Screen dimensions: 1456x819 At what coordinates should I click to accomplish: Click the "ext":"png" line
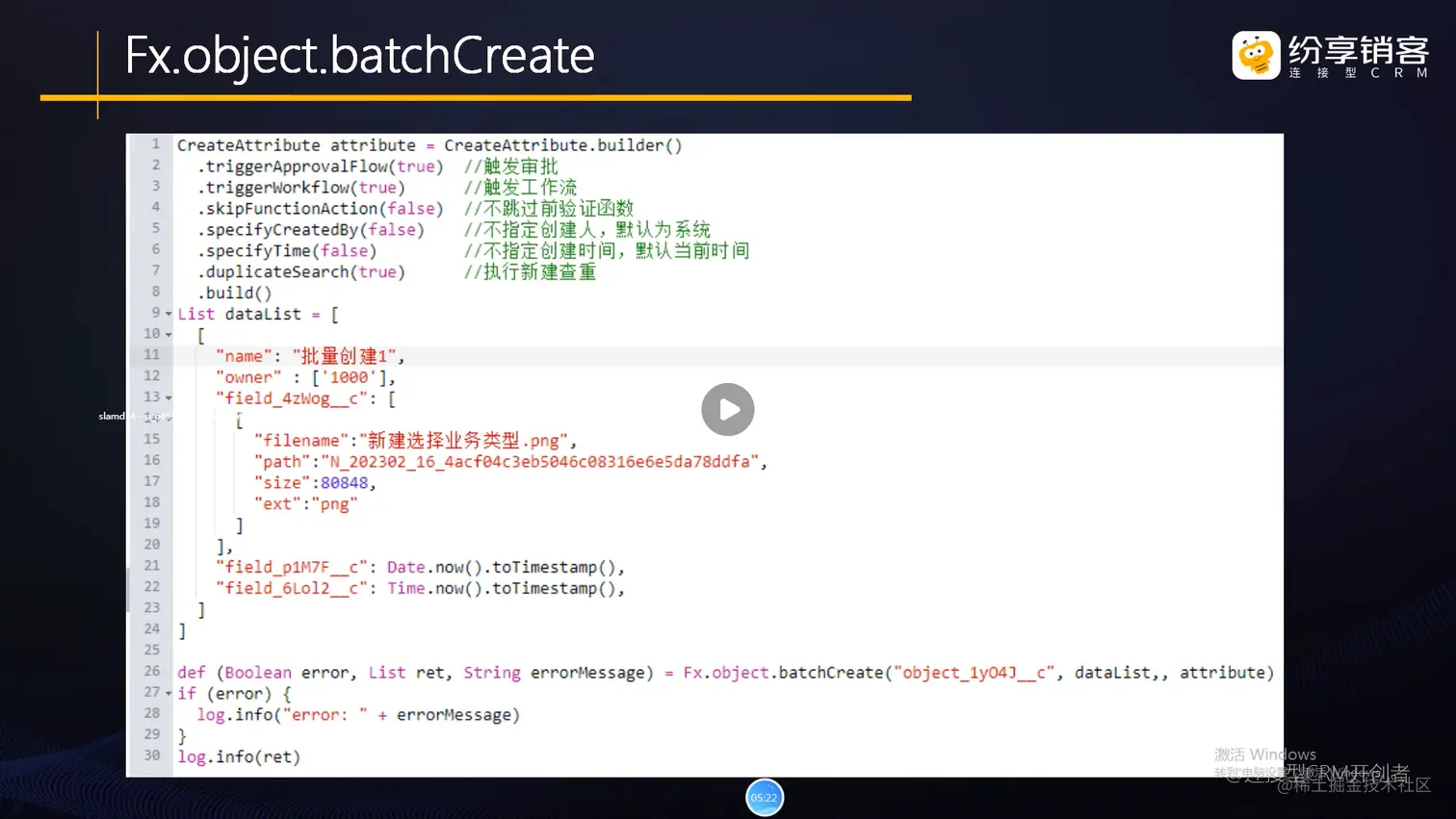pyautogui.click(x=306, y=504)
